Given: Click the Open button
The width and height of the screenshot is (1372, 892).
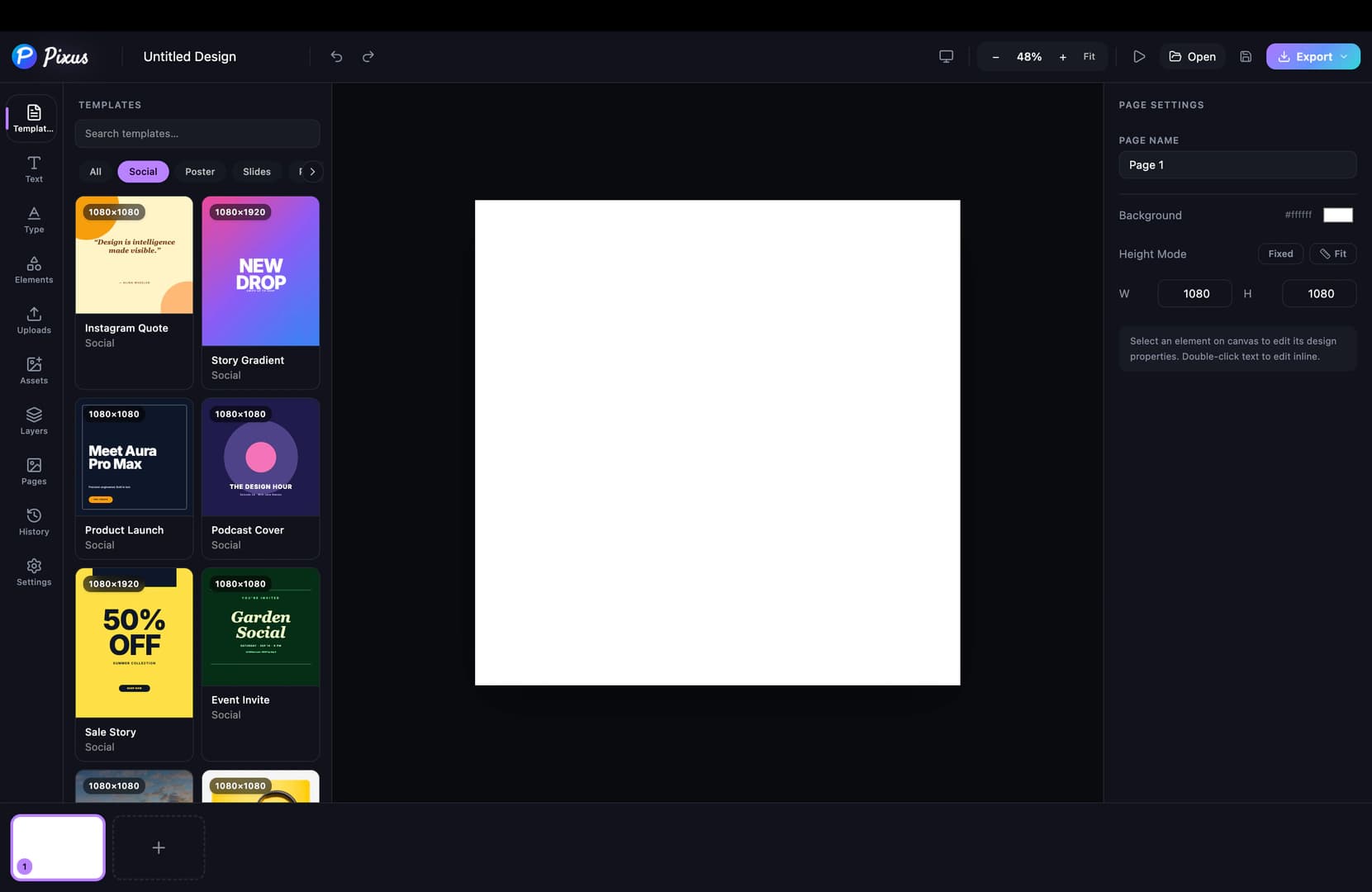Looking at the screenshot, I should point(1192,56).
